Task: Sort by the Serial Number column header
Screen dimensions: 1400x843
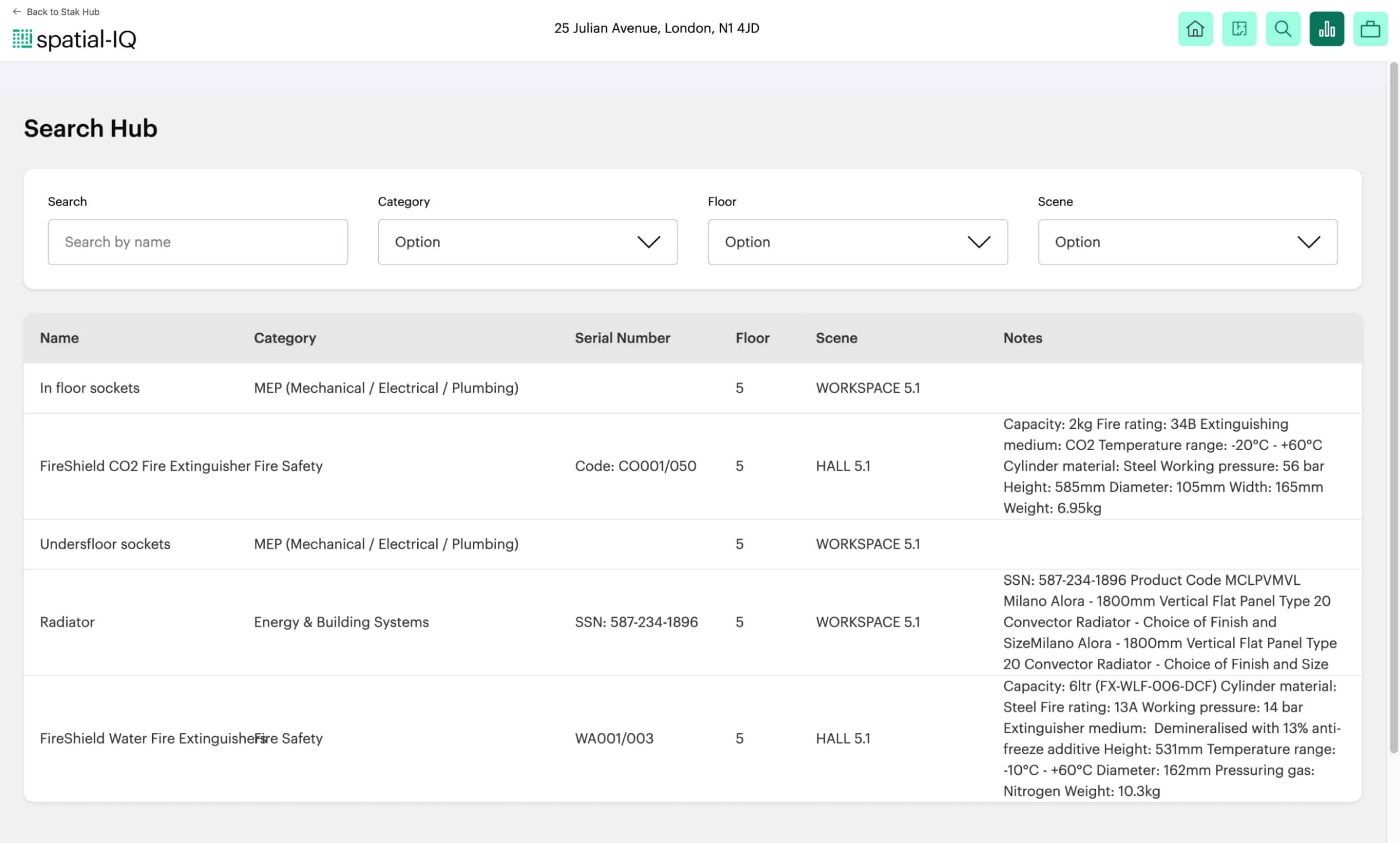Action: pos(622,338)
